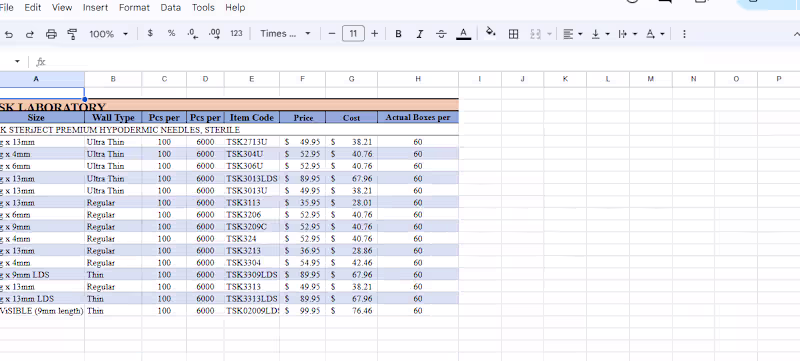Viewport: 800px width, 361px height.
Task: Open vertical align dropdown
Action: tap(601, 34)
